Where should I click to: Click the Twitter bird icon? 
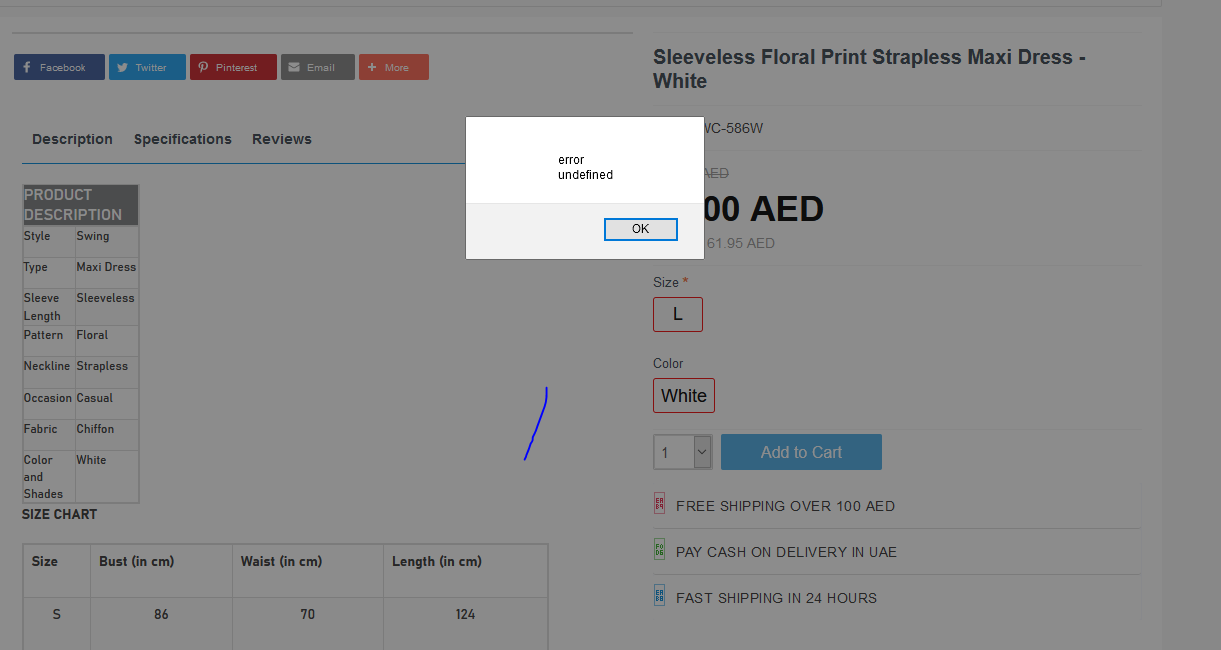[x=122, y=68]
